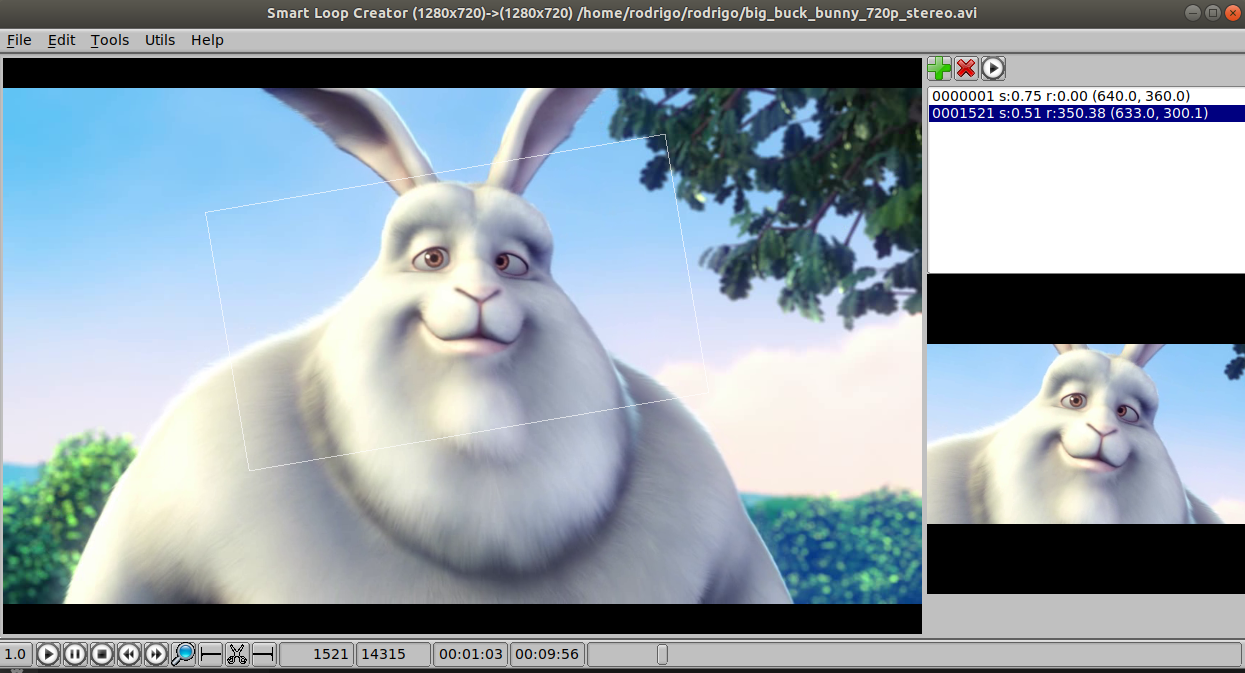Click the cropped preview thumbnail

(1085, 433)
